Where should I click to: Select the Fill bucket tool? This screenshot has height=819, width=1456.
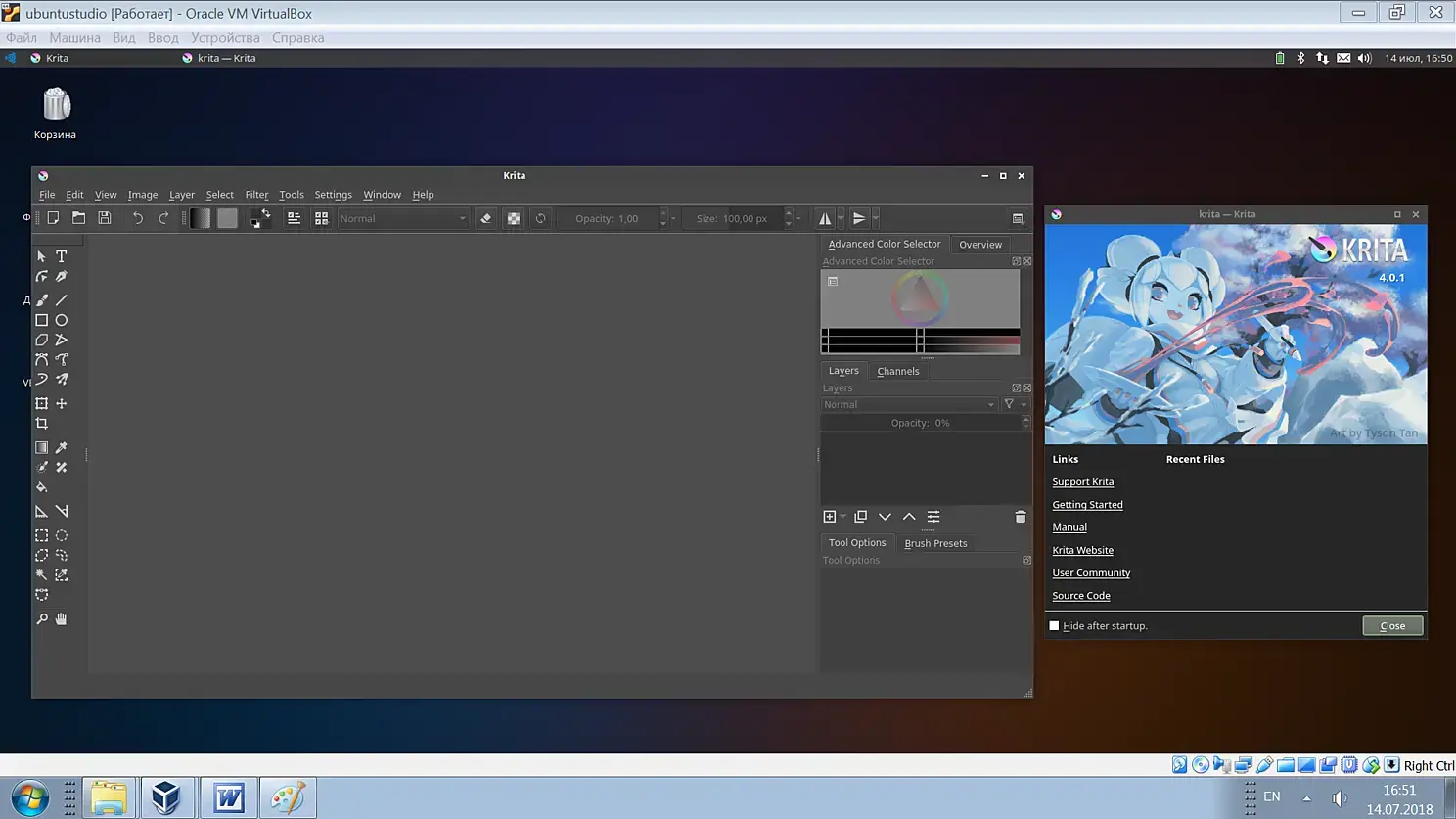click(41, 487)
